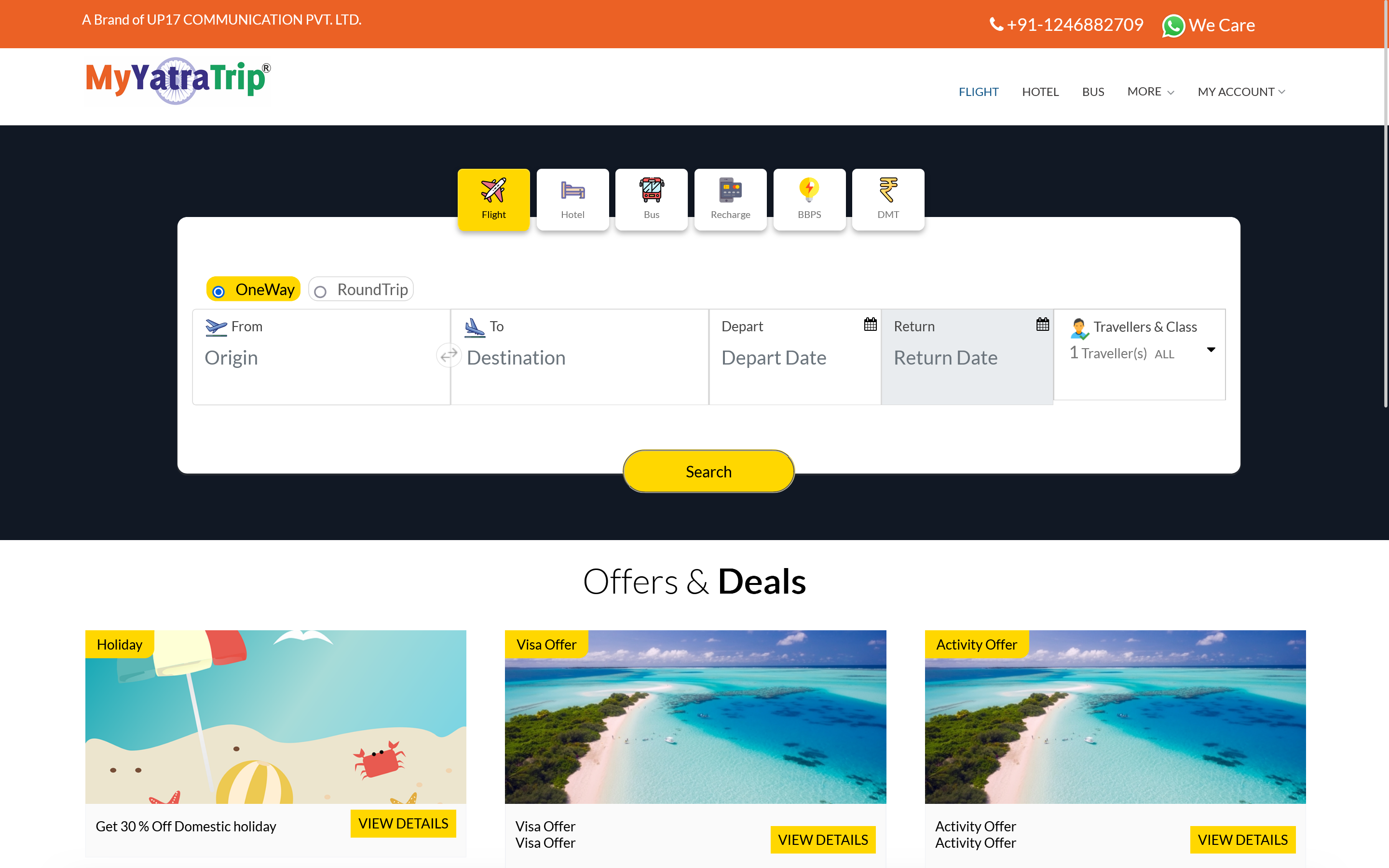View details of Domestic holiday offer
Image resolution: width=1389 pixels, height=868 pixels.
(x=403, y=823)
